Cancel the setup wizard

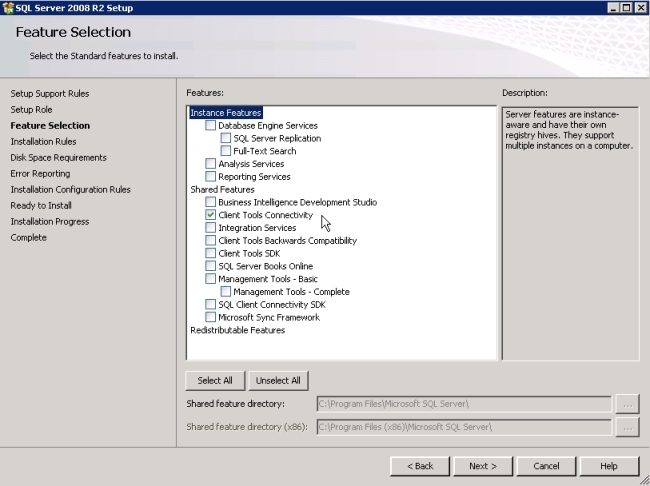coord(546,466)
